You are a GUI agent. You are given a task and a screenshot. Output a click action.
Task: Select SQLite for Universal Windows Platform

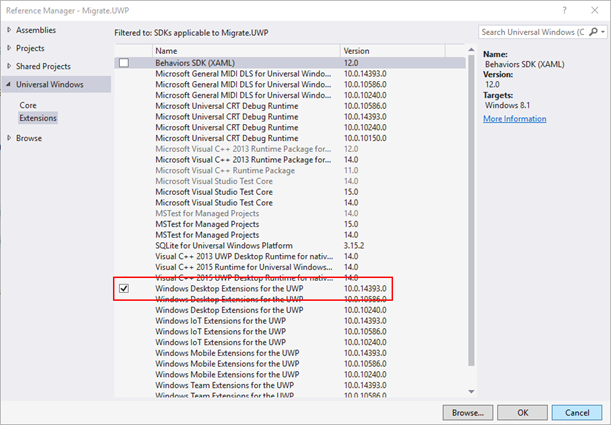pyautogui.click(x=290, y=245)
